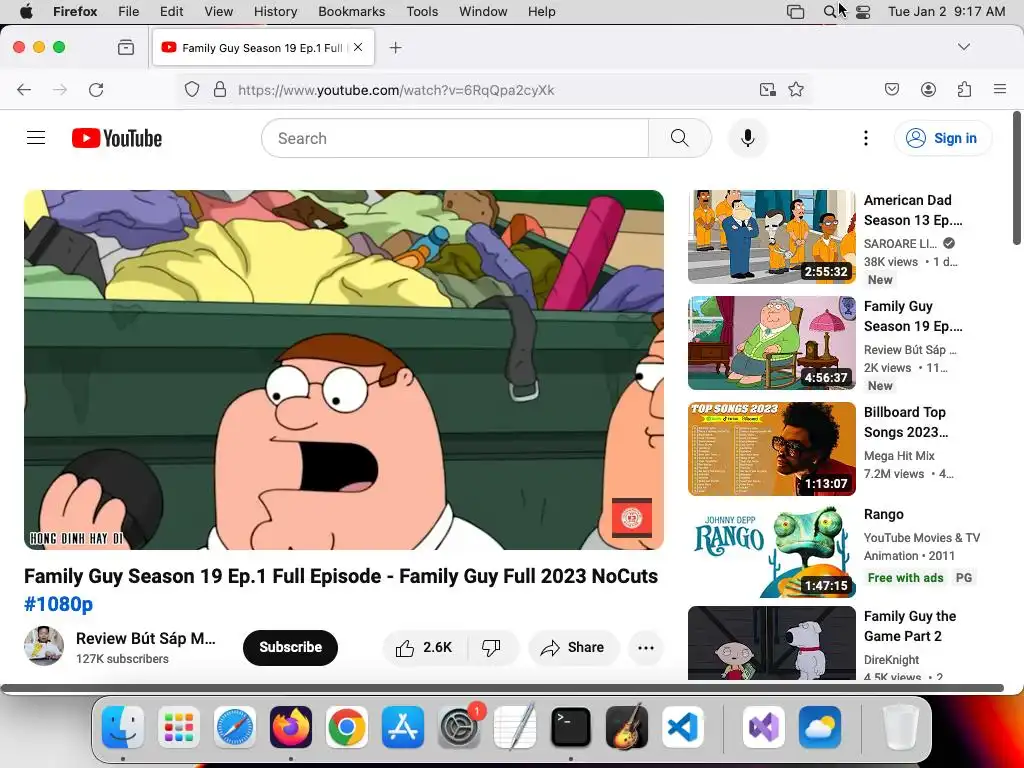Open the Help menu
This screenshot has width=1024, height=768.
(x=541, y=12)
